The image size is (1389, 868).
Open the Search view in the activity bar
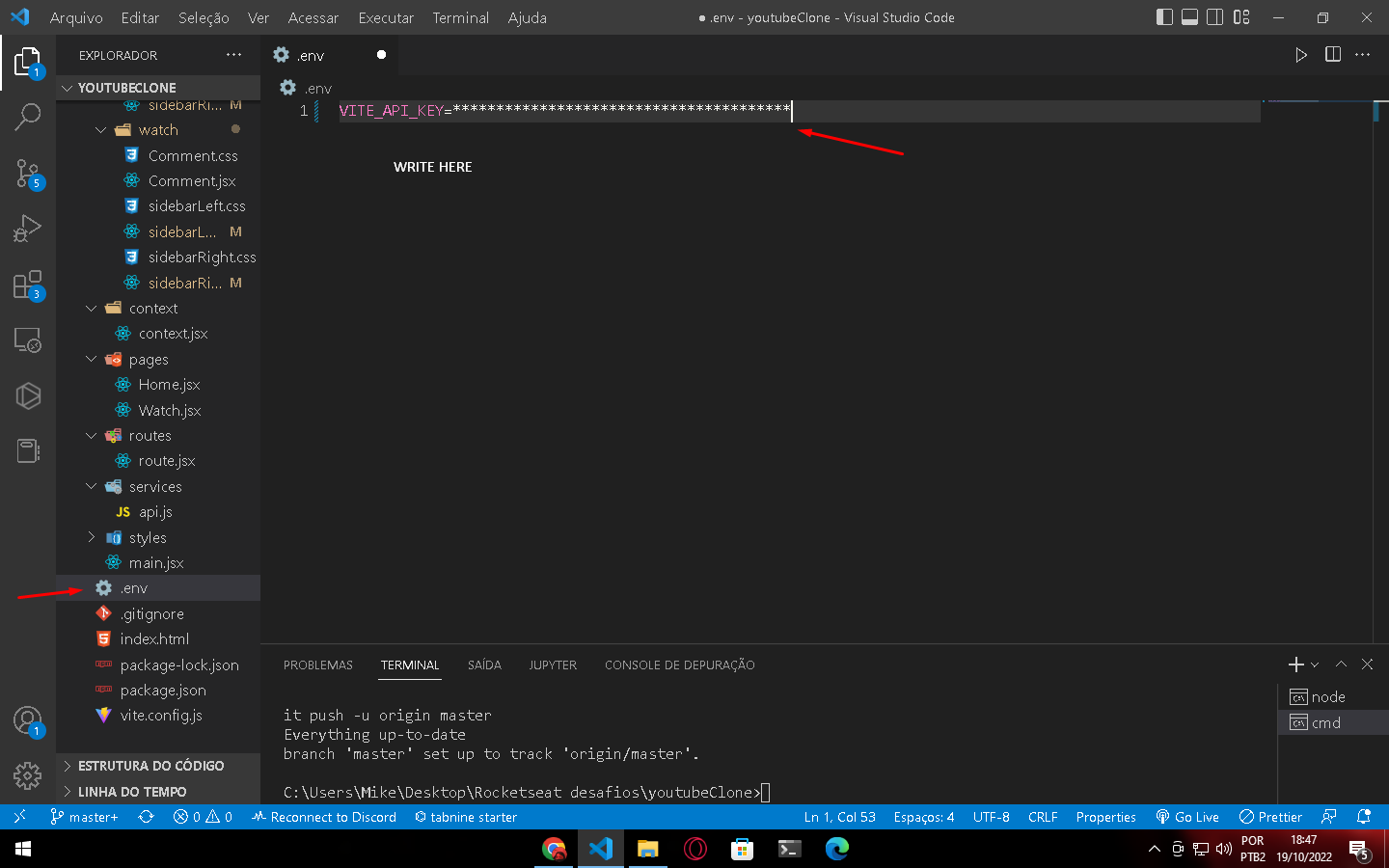click(27, 116)
